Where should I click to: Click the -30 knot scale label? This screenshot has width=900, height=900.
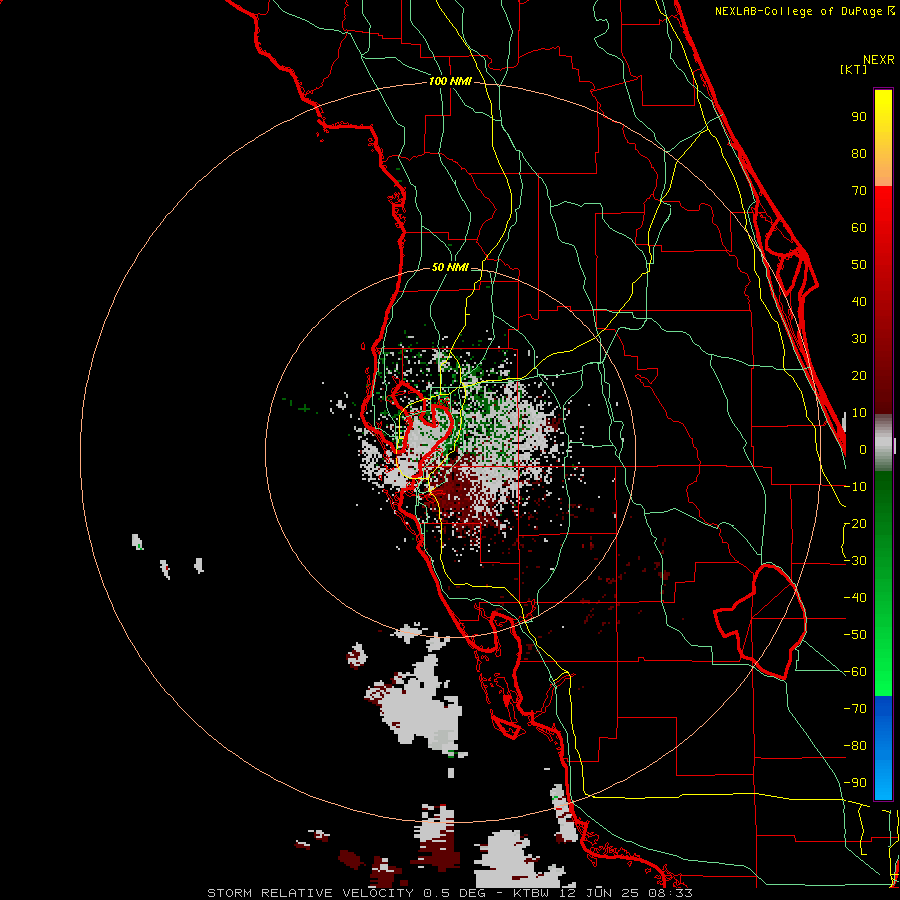click(855, 561)
